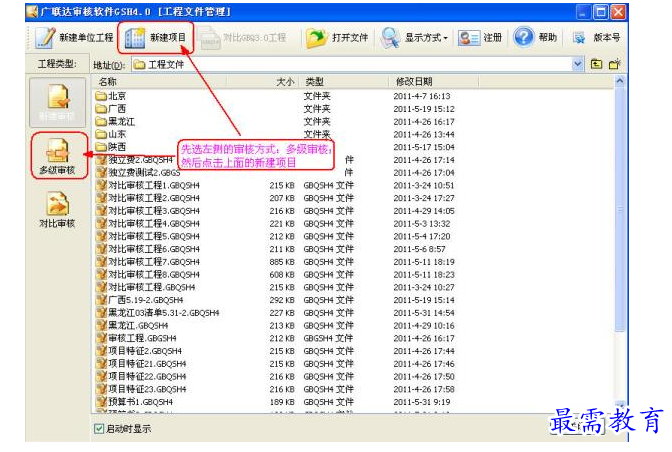
Task: Click date cell 2011-5-19 15:12
Action: 424,109
